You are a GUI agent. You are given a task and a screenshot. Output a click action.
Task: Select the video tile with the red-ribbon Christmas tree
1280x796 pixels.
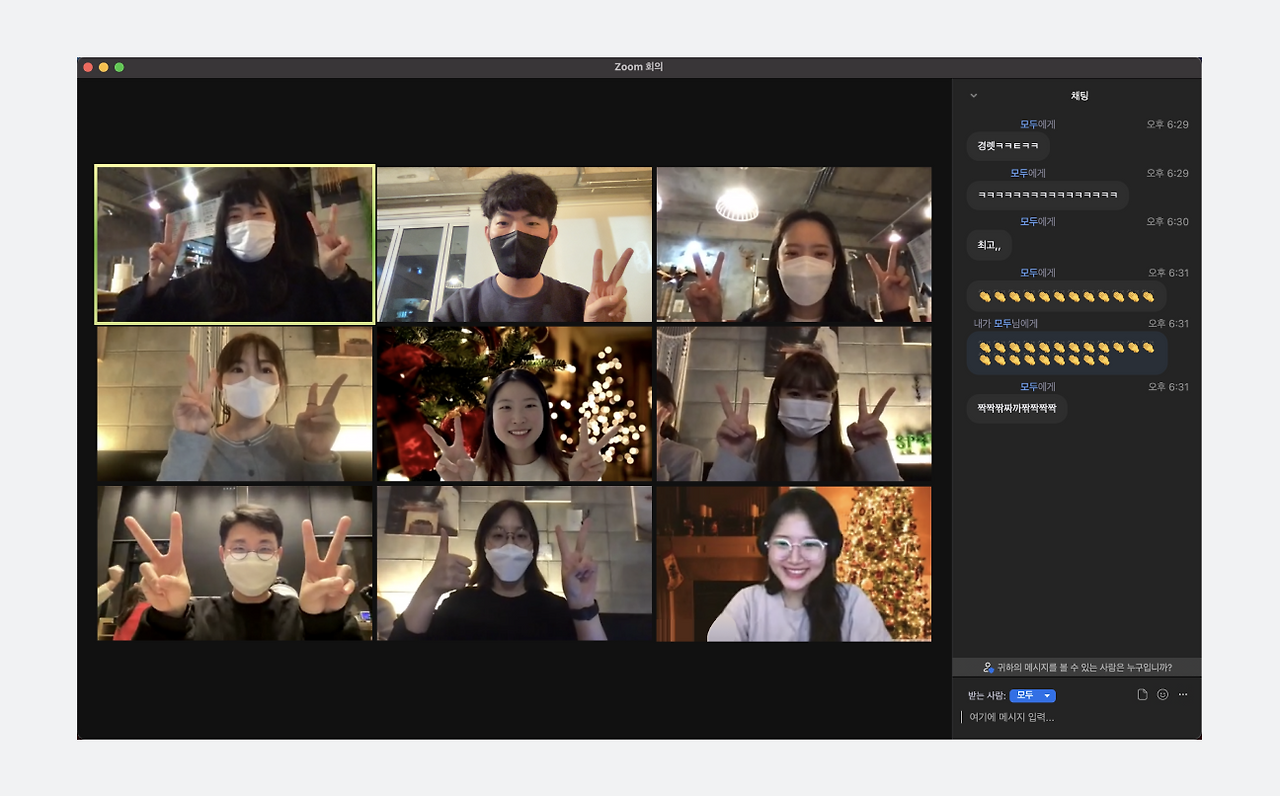click(x=514, y=404)
